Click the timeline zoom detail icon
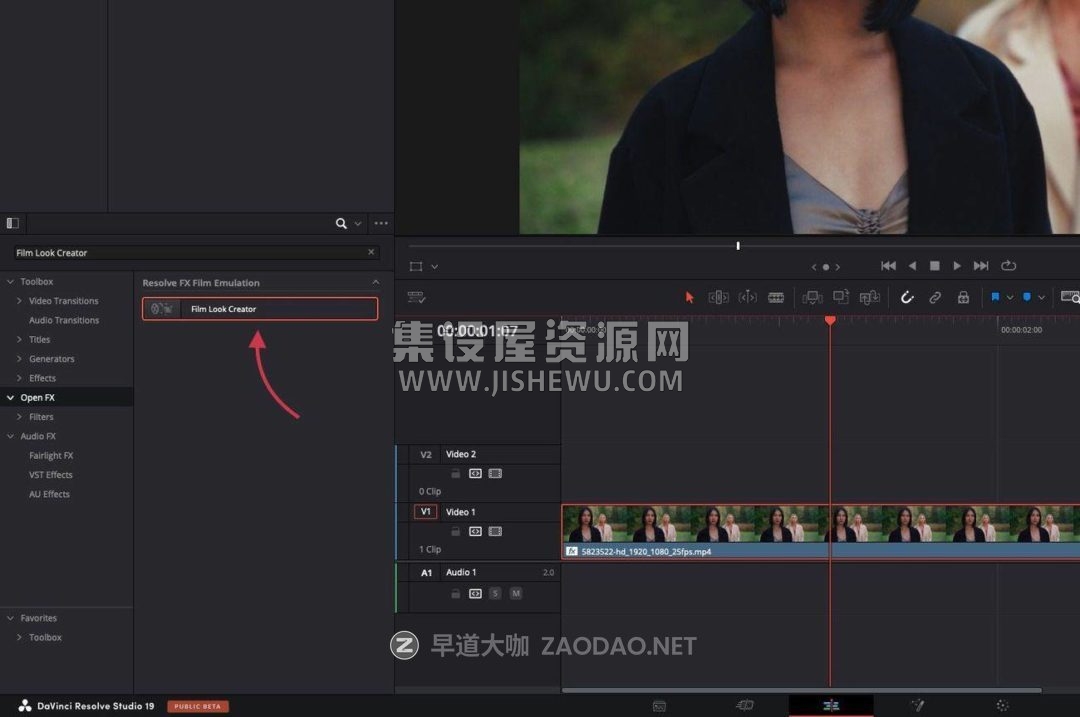 (1070, 297)
